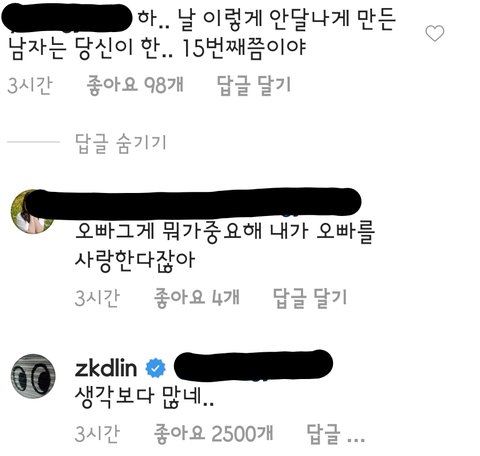Image resolution: width=480 pixels, height=456 pixels.
Task: Open the profile photo of the second commenter
Action: point(32,212)
